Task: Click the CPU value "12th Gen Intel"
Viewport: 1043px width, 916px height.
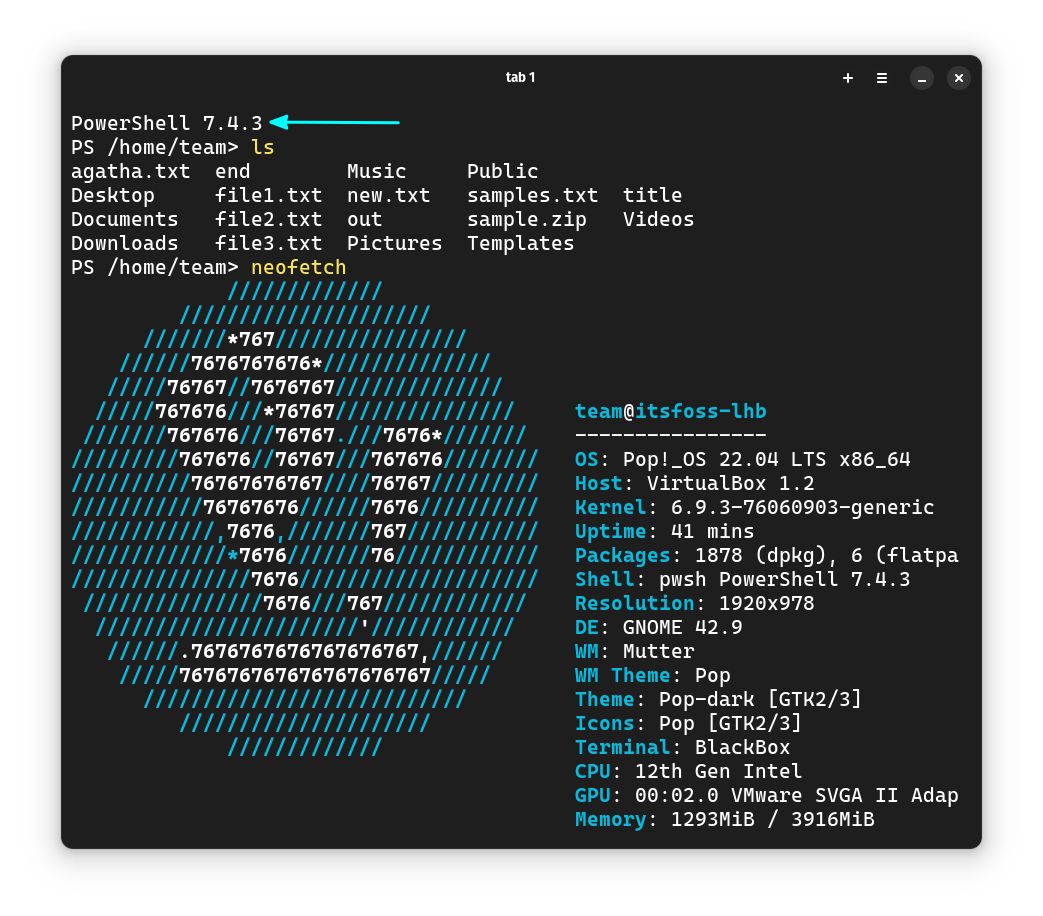Action: [x=718, y=771]
